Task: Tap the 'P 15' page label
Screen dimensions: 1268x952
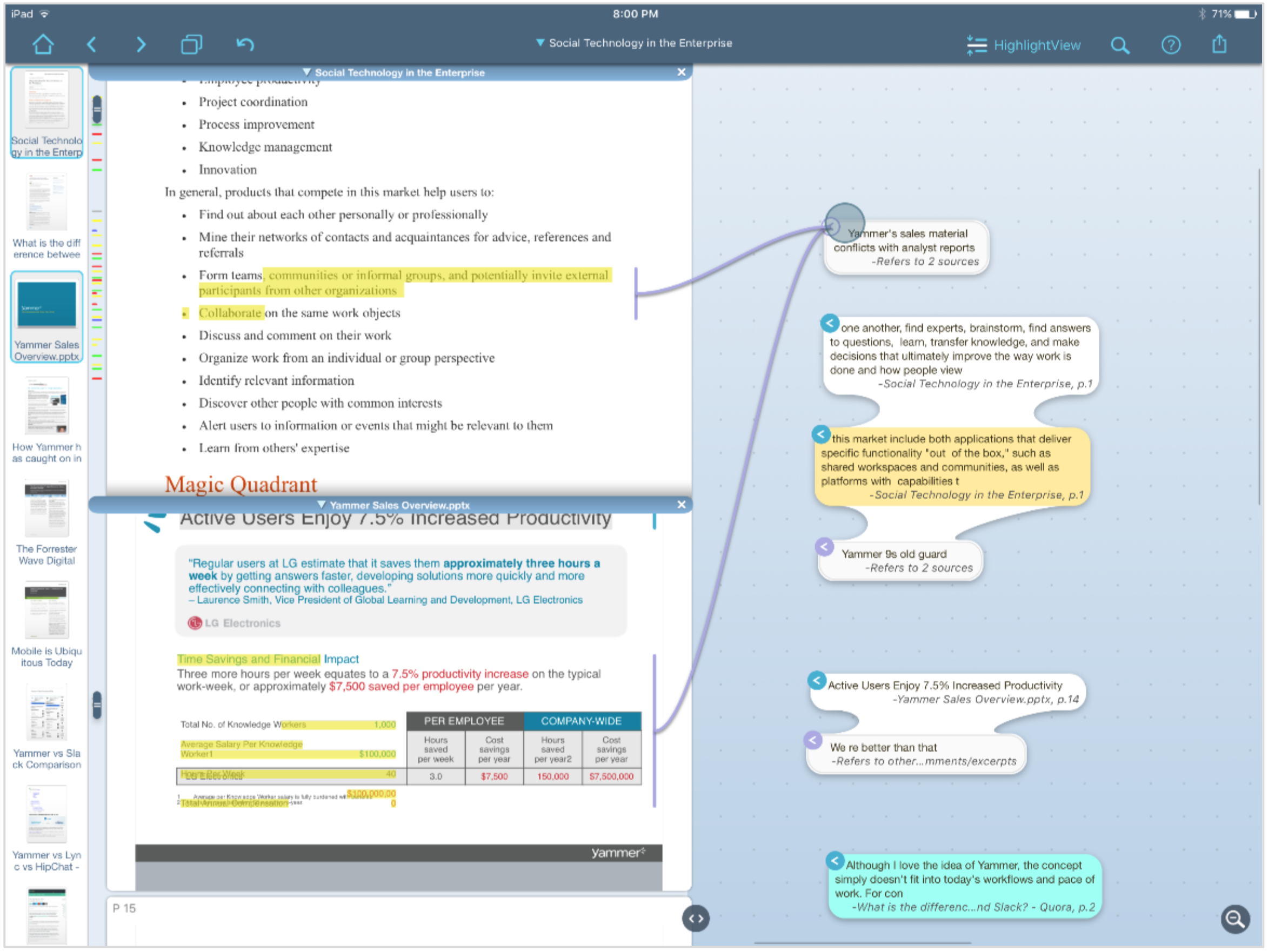Action: pos(124,909)
